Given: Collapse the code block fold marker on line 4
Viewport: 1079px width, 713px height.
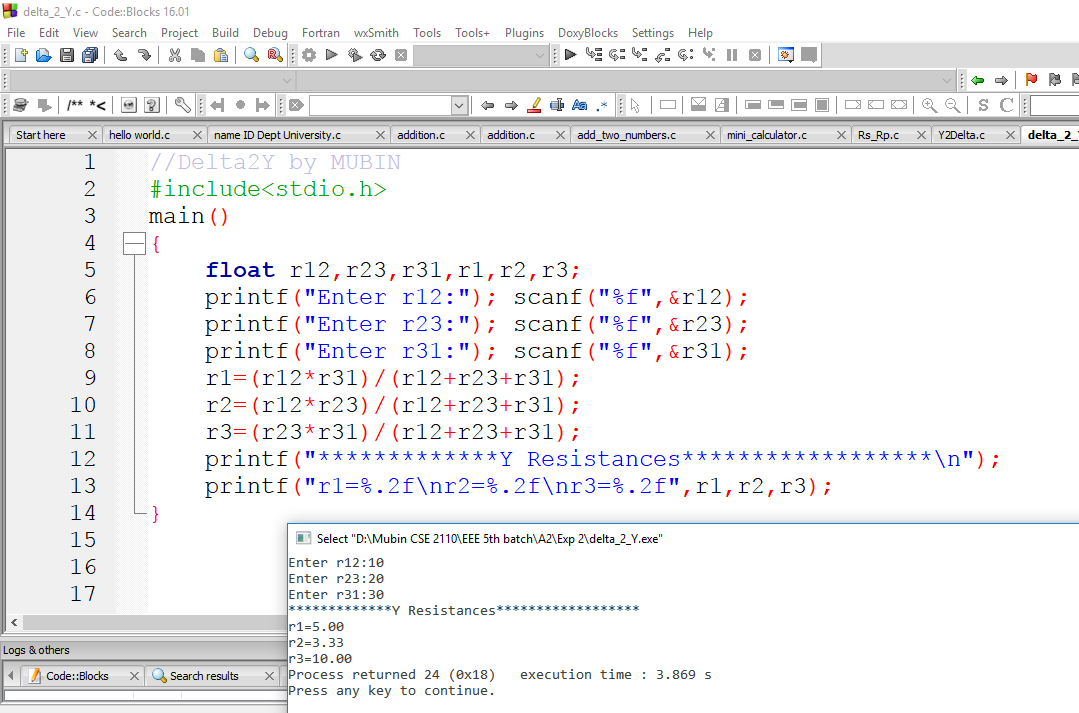Looking at the screenshot, I should coord(134,242).
